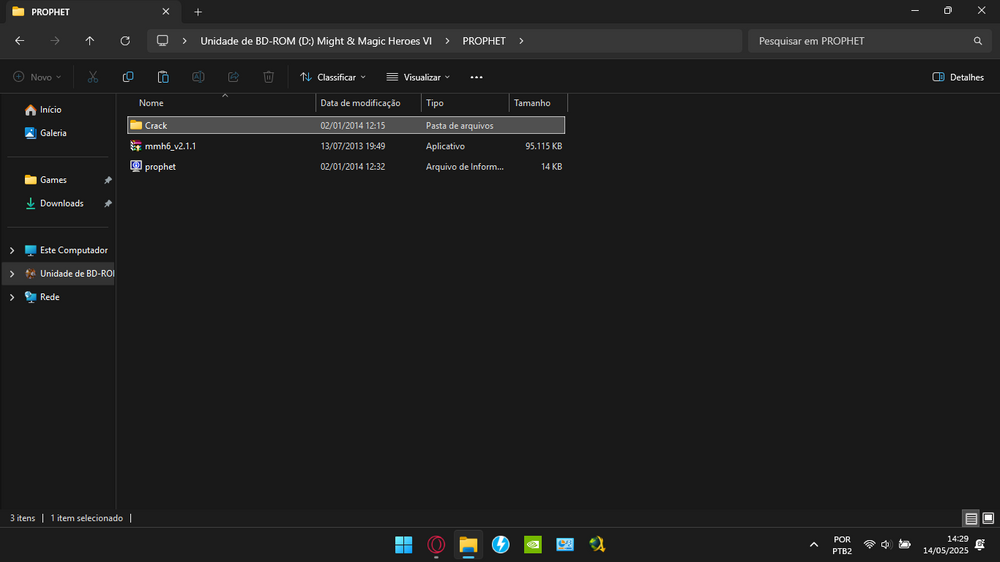Image resolution: width=1000 pixels, height=562 pixels.
Task: Open the Novo dropdown menu
Action: (x=37, y=77)
